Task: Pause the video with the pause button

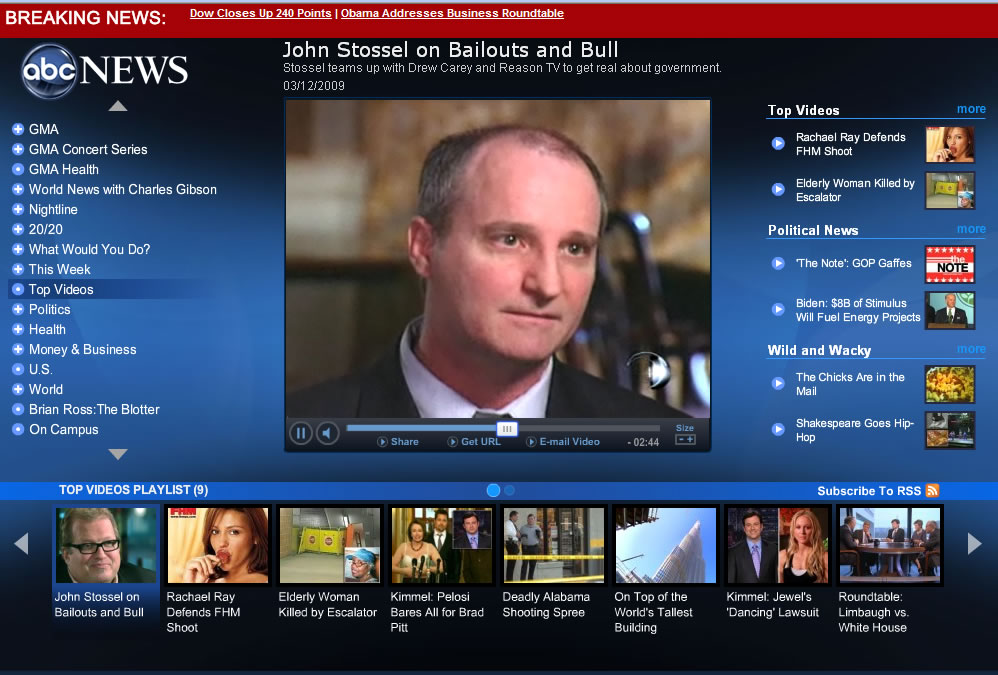Action: [x=300, y=433]
